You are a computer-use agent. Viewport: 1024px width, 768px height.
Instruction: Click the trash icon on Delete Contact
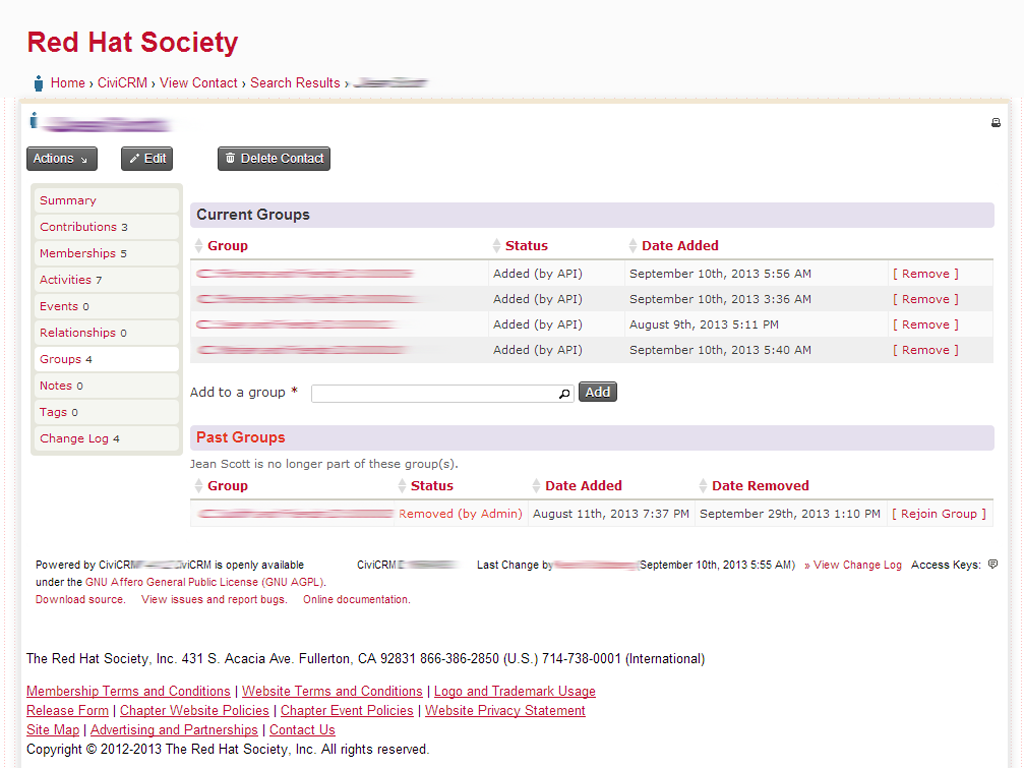point(231,158)
